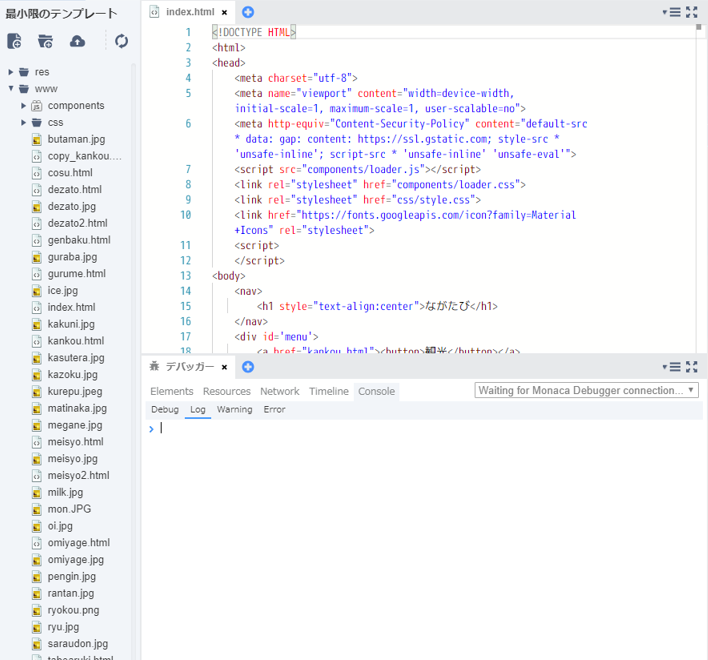The image size is (708, 660).
Task: Select pengin.jpg in the file tree
Action: [x=72, y=576]
